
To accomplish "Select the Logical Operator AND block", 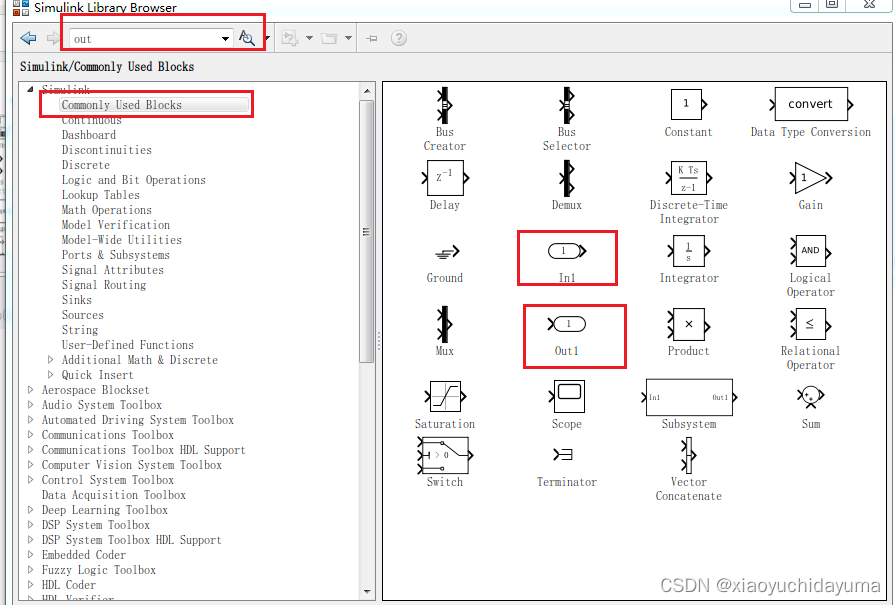I will (x=811, y=251).
